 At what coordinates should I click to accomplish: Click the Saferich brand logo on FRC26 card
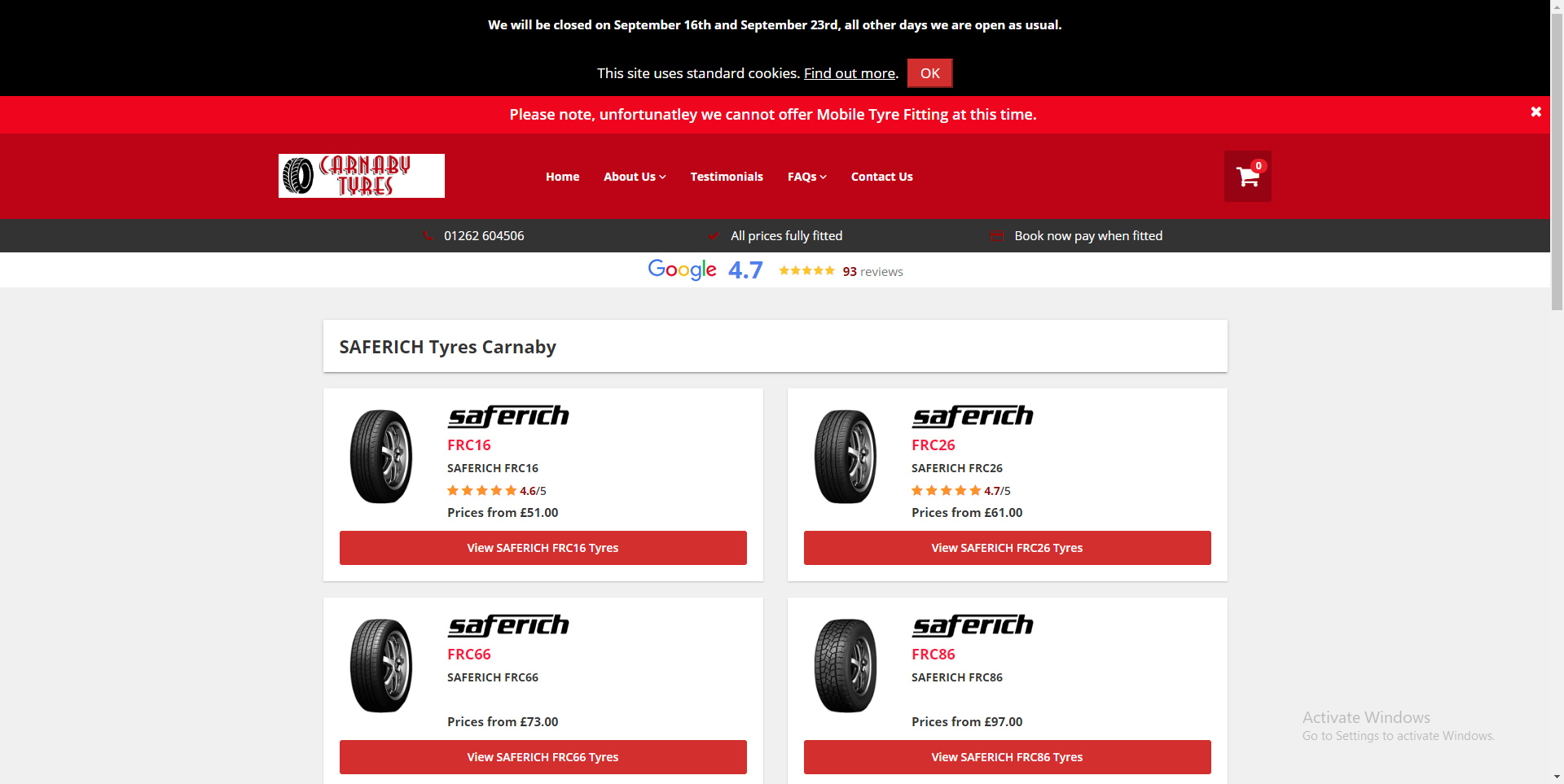(973, 416)
